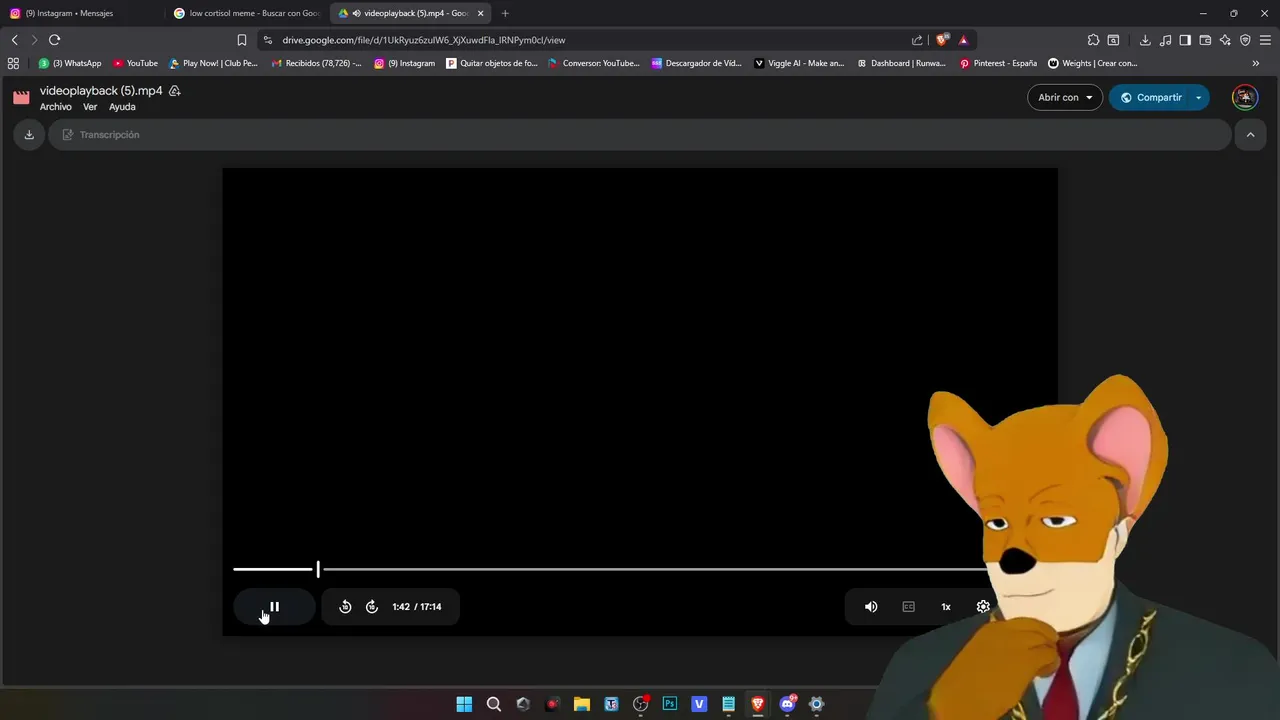This screenshot has height=720, width=1280.
Task: Open the video player settings gear
Action: 983,607
